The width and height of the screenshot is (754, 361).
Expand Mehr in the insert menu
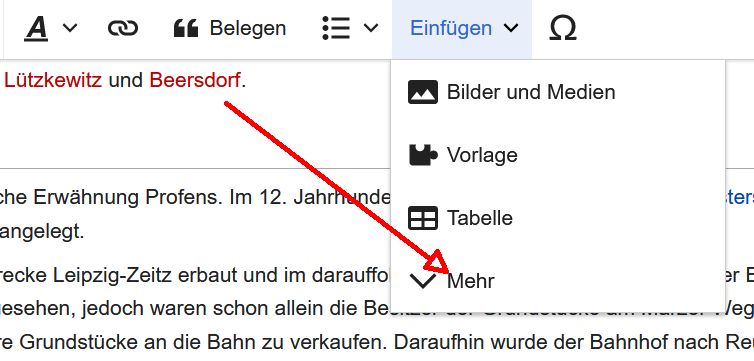(558, 280)
